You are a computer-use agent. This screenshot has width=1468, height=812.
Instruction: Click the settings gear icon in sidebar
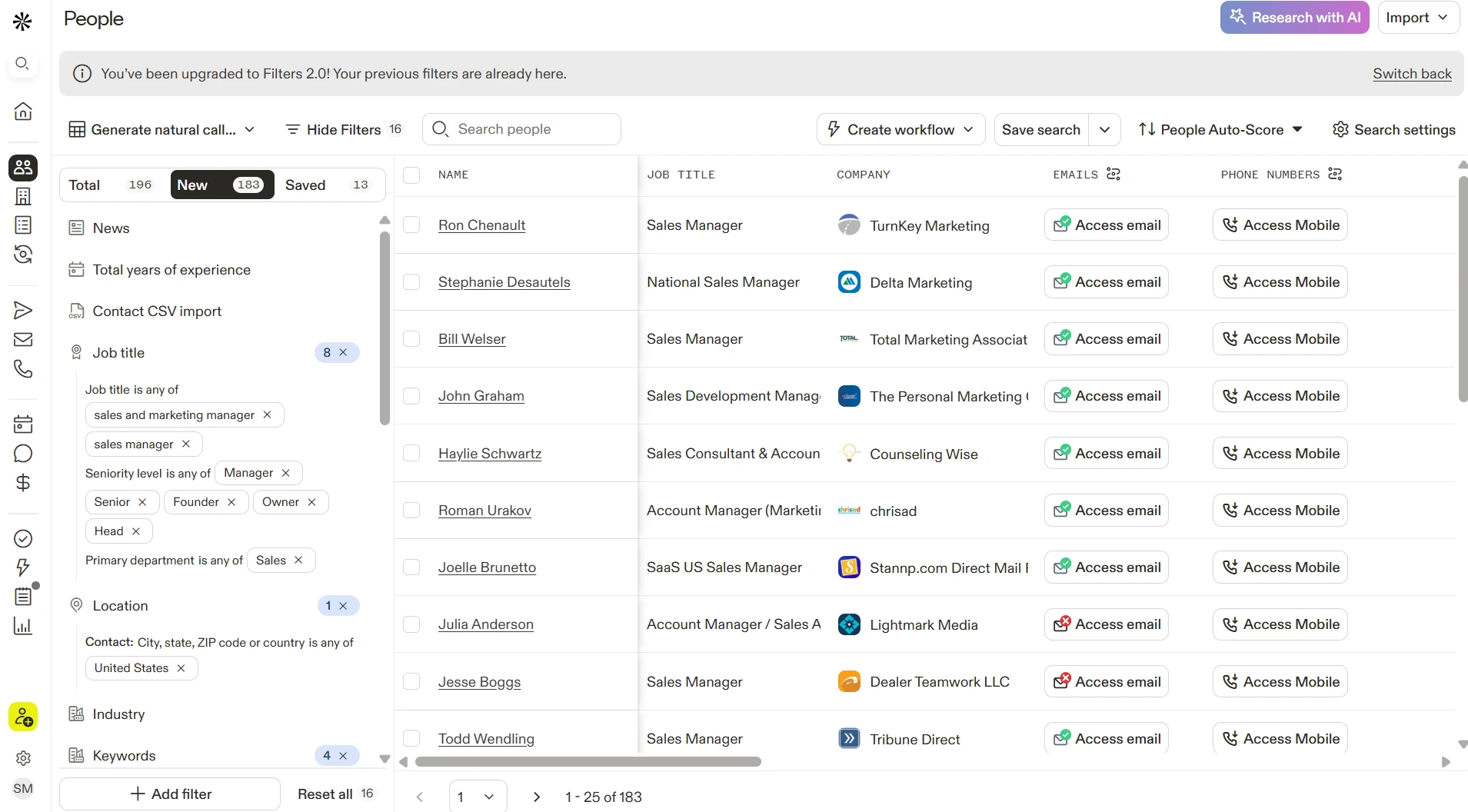coord(23,758)
